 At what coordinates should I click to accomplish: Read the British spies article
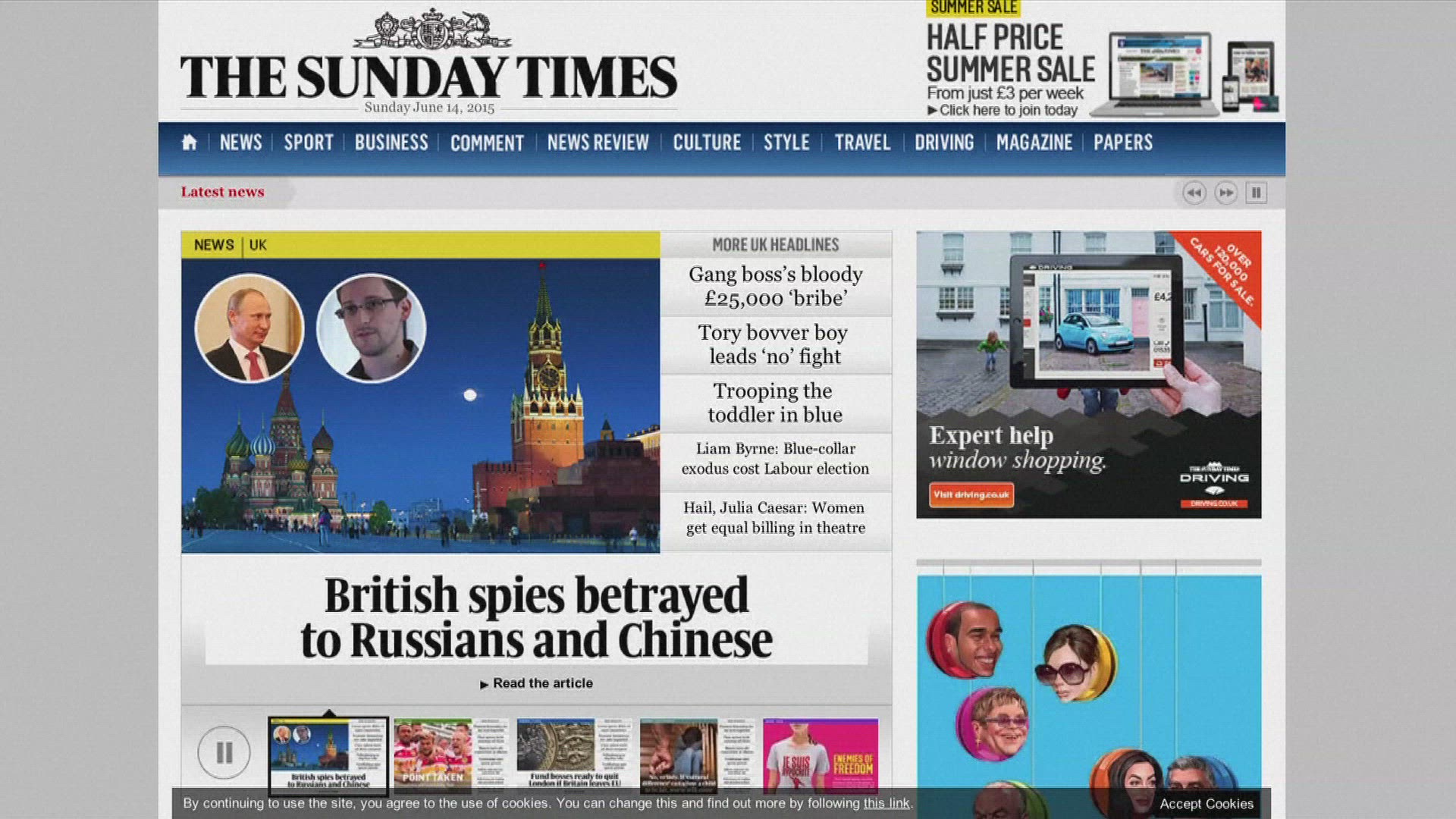point(541,683)
